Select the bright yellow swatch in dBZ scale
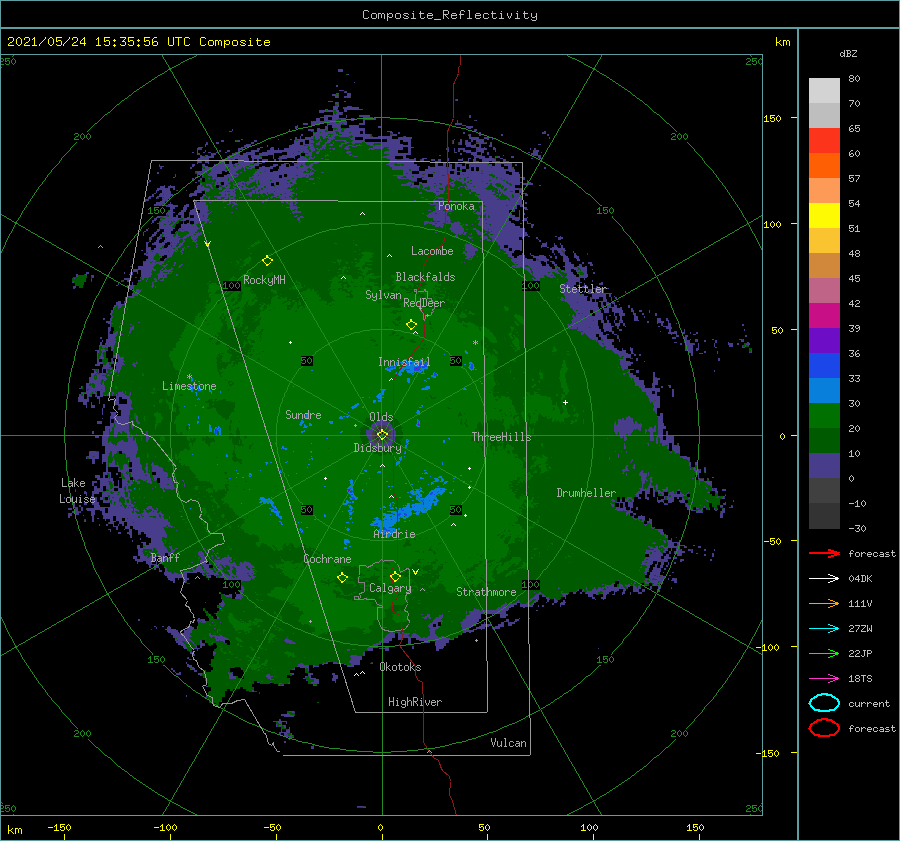This screenshot has height=841, width=900. 824,215
